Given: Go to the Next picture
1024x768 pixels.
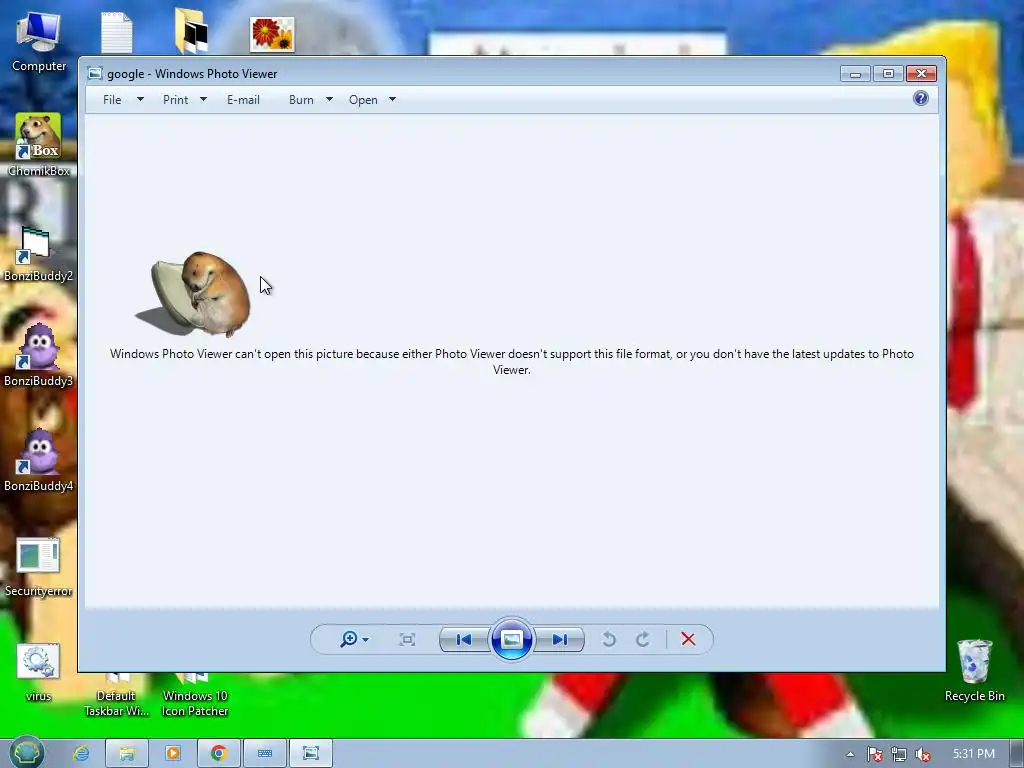Looking at the screenshot, I should coord(559,639).
